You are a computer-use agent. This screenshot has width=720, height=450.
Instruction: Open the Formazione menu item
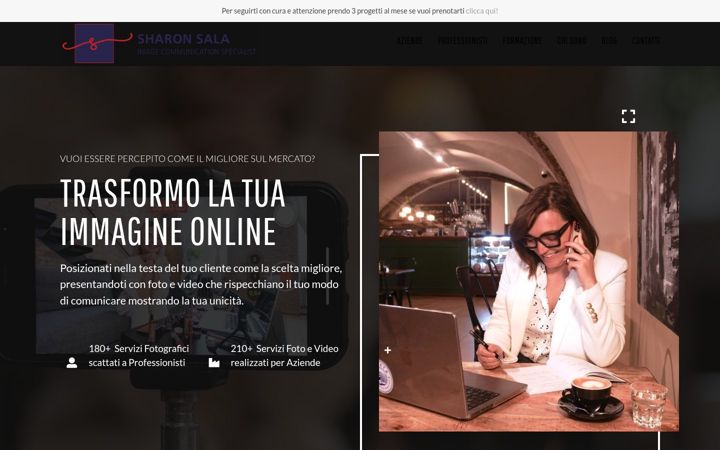pos(522,40)
